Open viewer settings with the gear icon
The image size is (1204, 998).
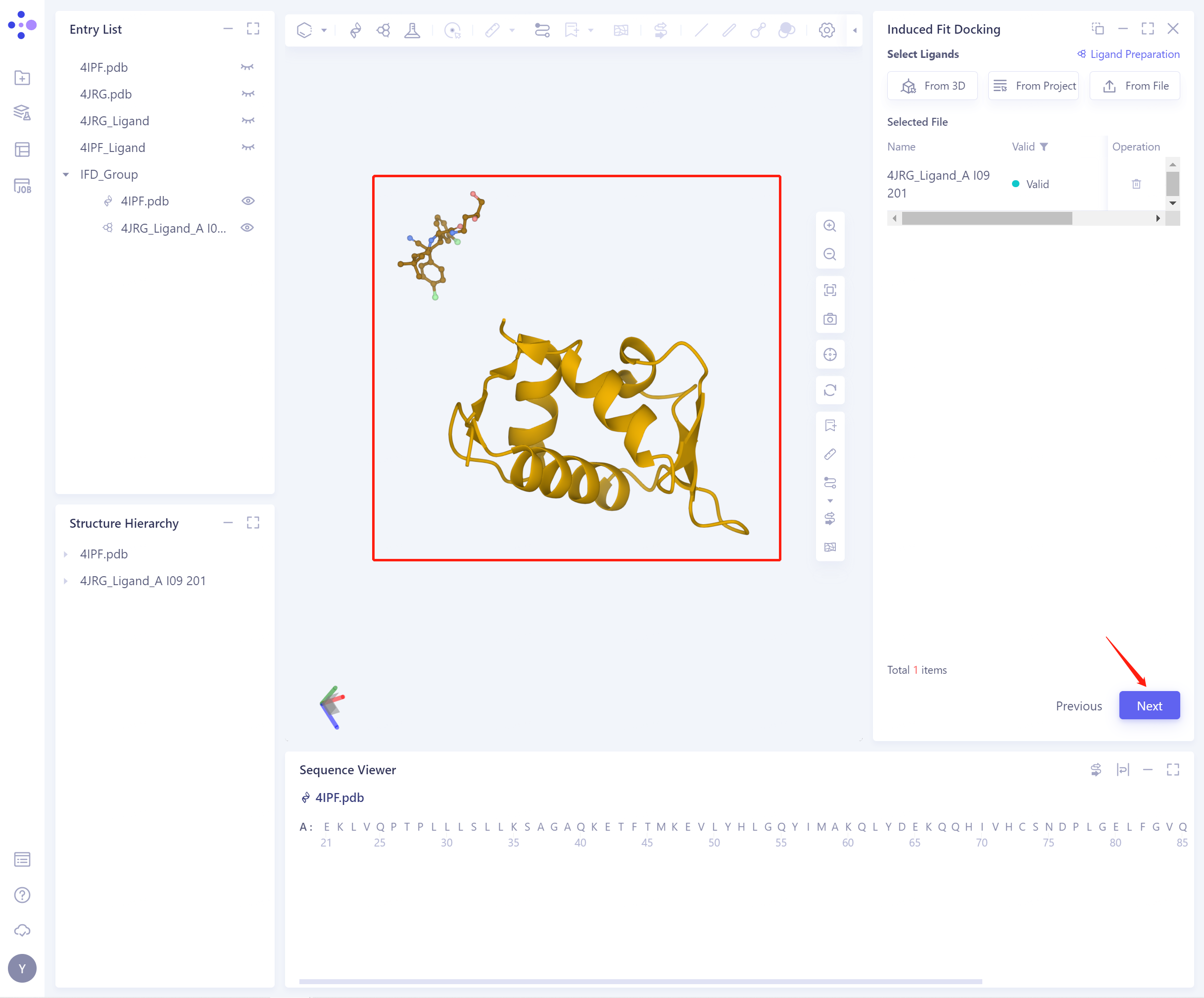(827, 30)
